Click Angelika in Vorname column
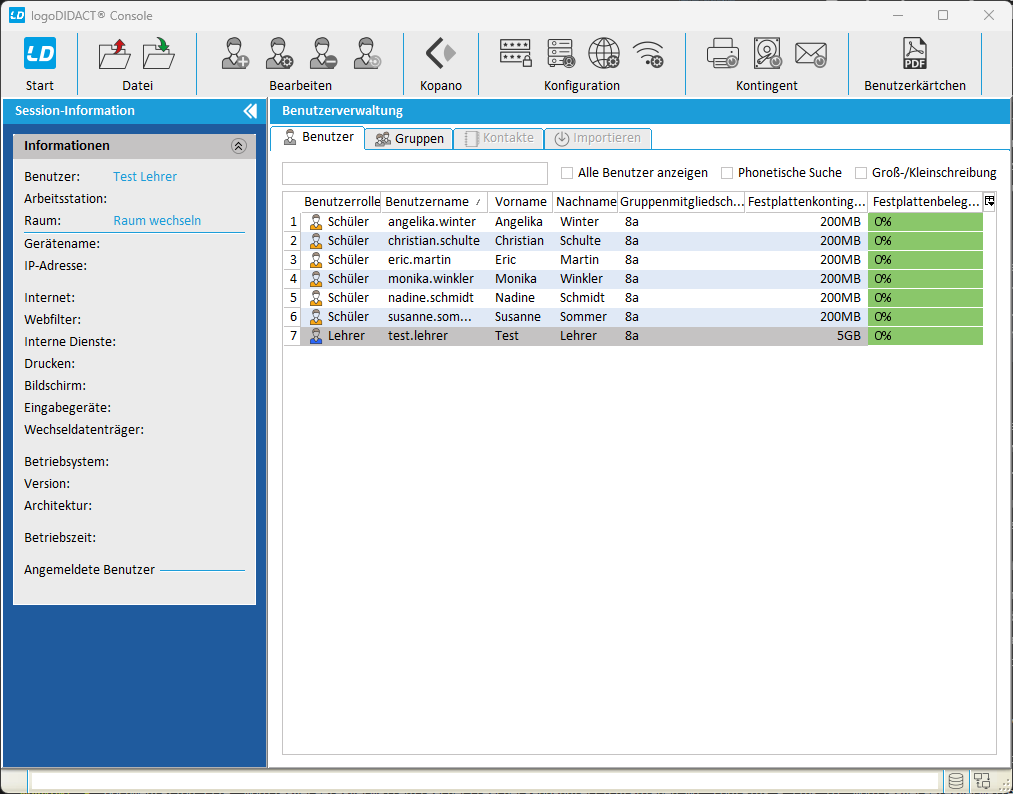Viewport: 1013px width, 794px height. coord(519,222)
